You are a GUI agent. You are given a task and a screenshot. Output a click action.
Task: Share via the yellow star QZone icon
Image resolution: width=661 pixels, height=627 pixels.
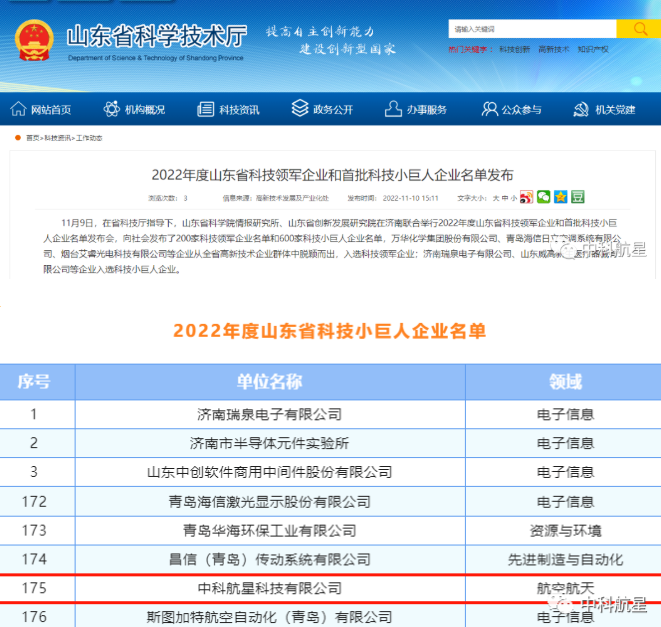(561, 197)
